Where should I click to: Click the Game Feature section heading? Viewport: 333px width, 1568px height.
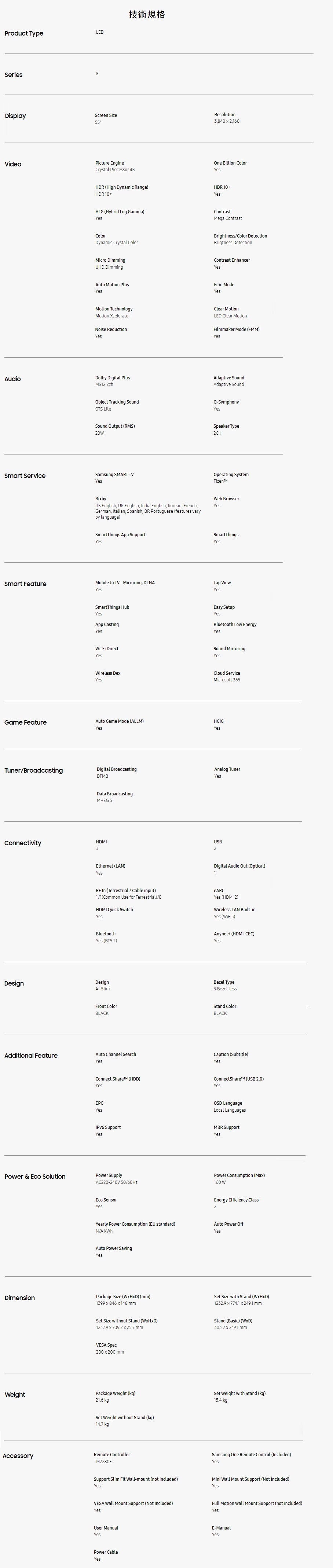click(x=26, y=722)
